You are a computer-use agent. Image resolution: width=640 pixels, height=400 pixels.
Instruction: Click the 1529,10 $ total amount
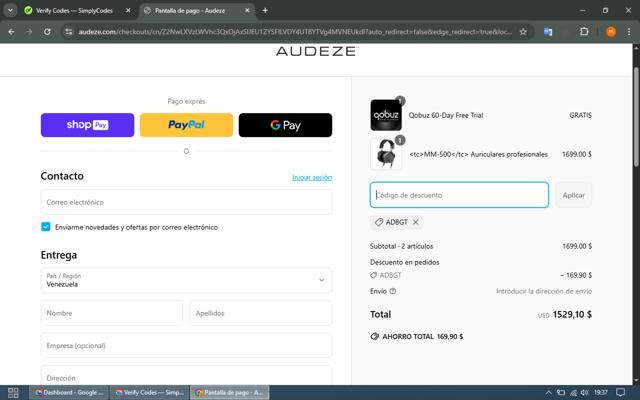click(x=572, y=314)
